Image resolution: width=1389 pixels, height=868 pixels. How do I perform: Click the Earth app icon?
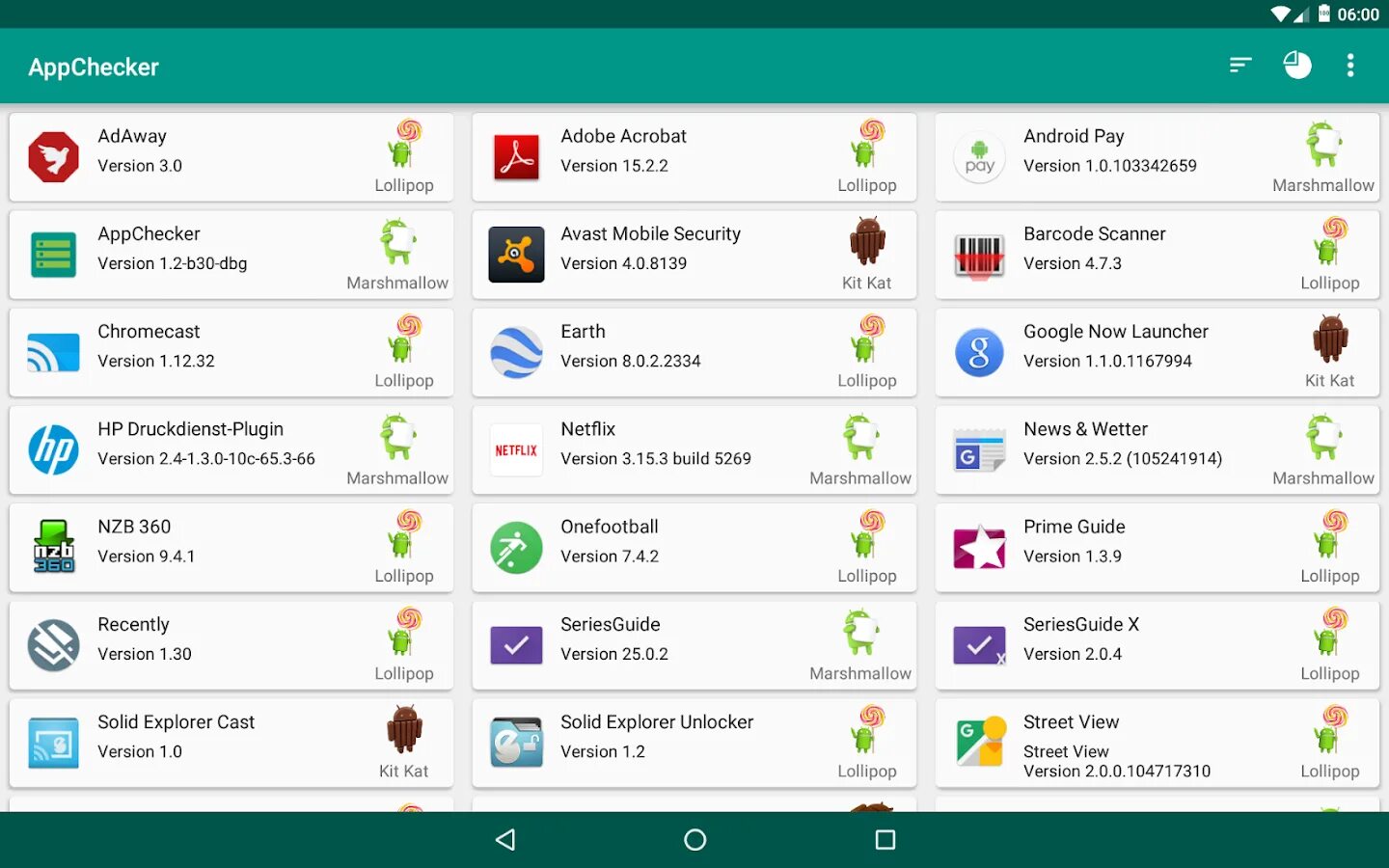[517, 353]
